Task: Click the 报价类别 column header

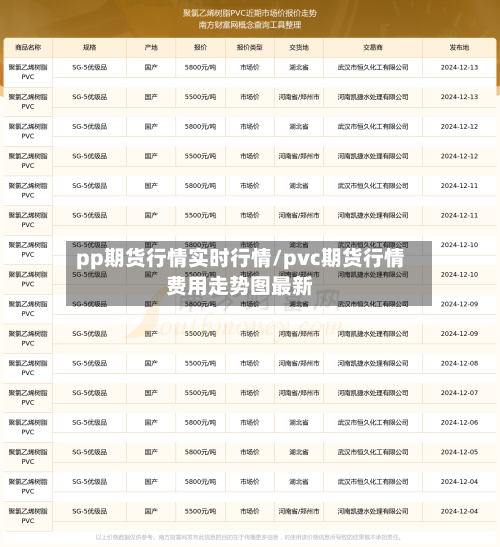Action: (x=249, y=47)
